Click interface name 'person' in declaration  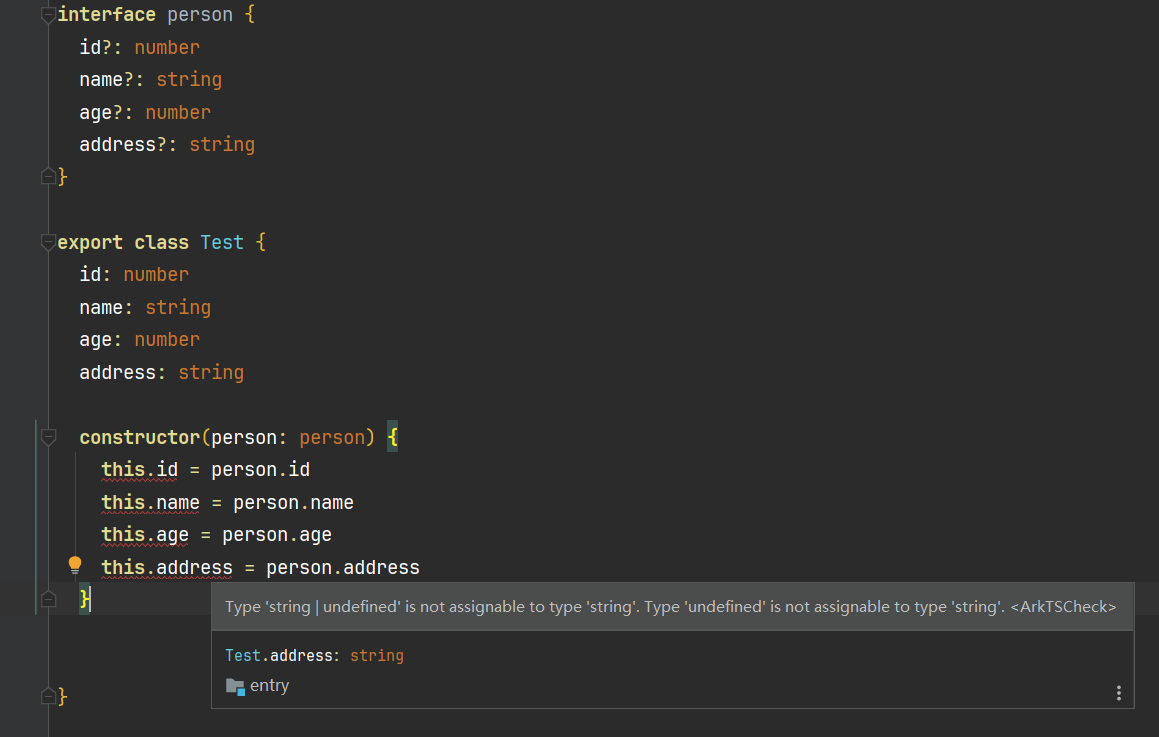click(x=200, y=15)
